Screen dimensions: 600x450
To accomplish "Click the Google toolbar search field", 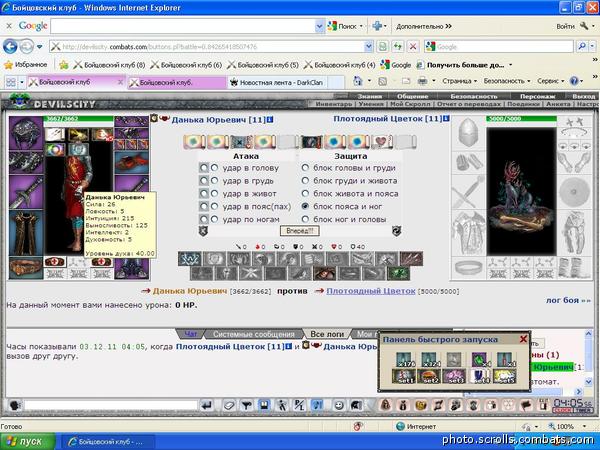I will [183, 26].
